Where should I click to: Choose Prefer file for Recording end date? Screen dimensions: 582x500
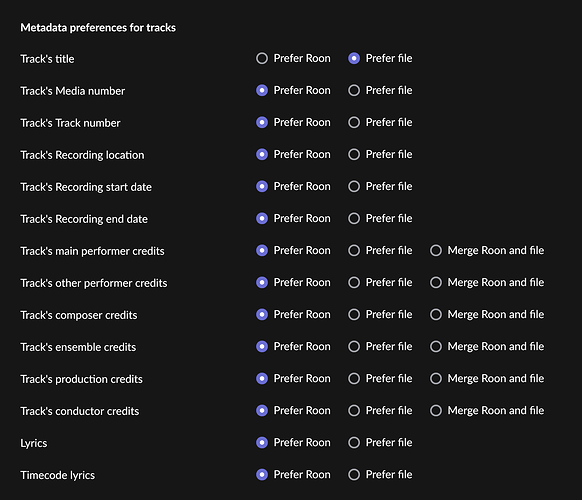354,218
